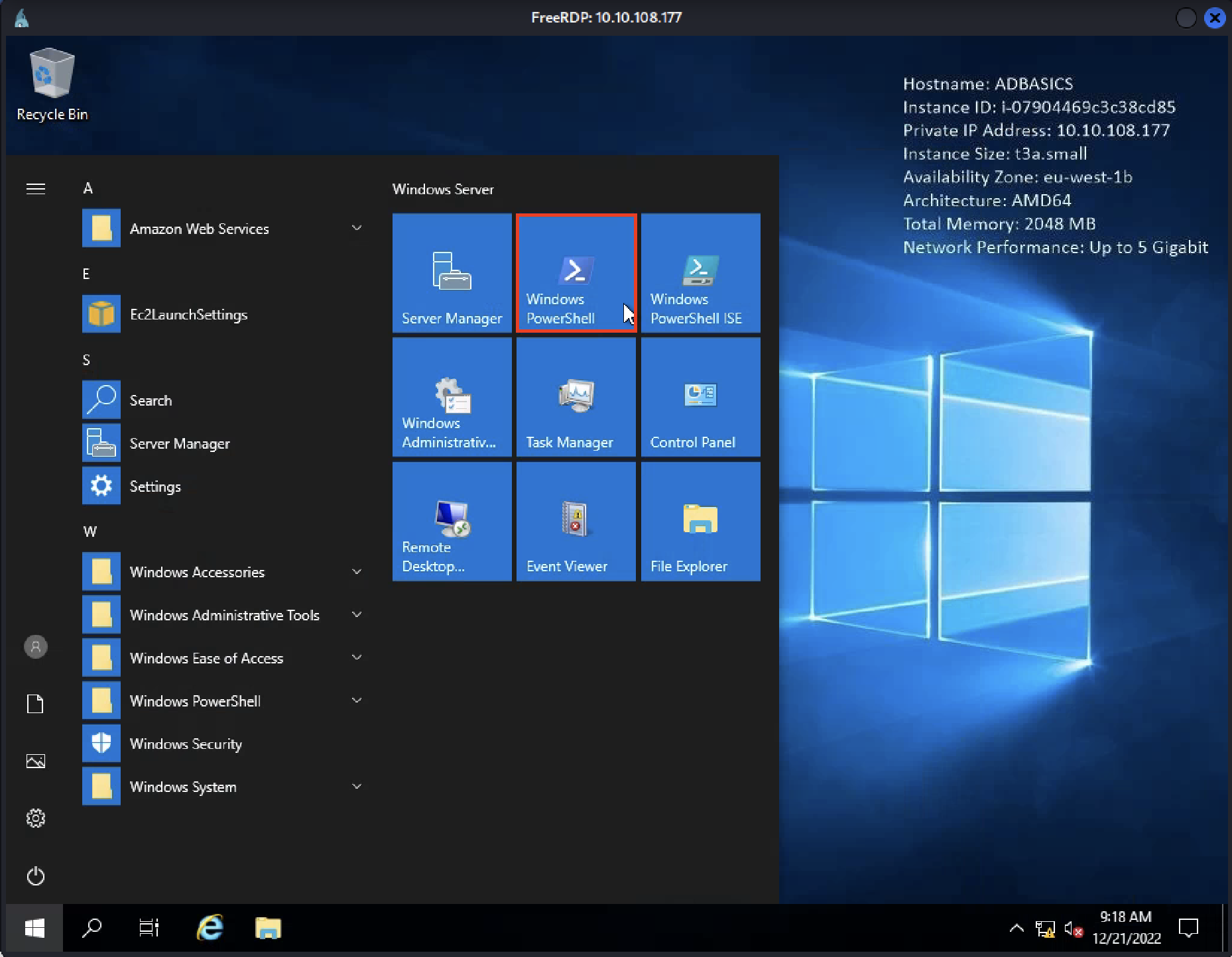The height and width of the screenshot is (957, 1232).
Task: Open the Windows Administrative Tools tile
Action: tap(452, 397)
